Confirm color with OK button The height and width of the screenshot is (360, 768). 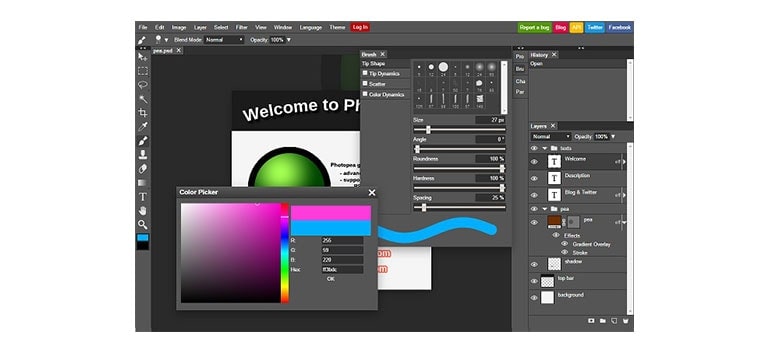331,279
